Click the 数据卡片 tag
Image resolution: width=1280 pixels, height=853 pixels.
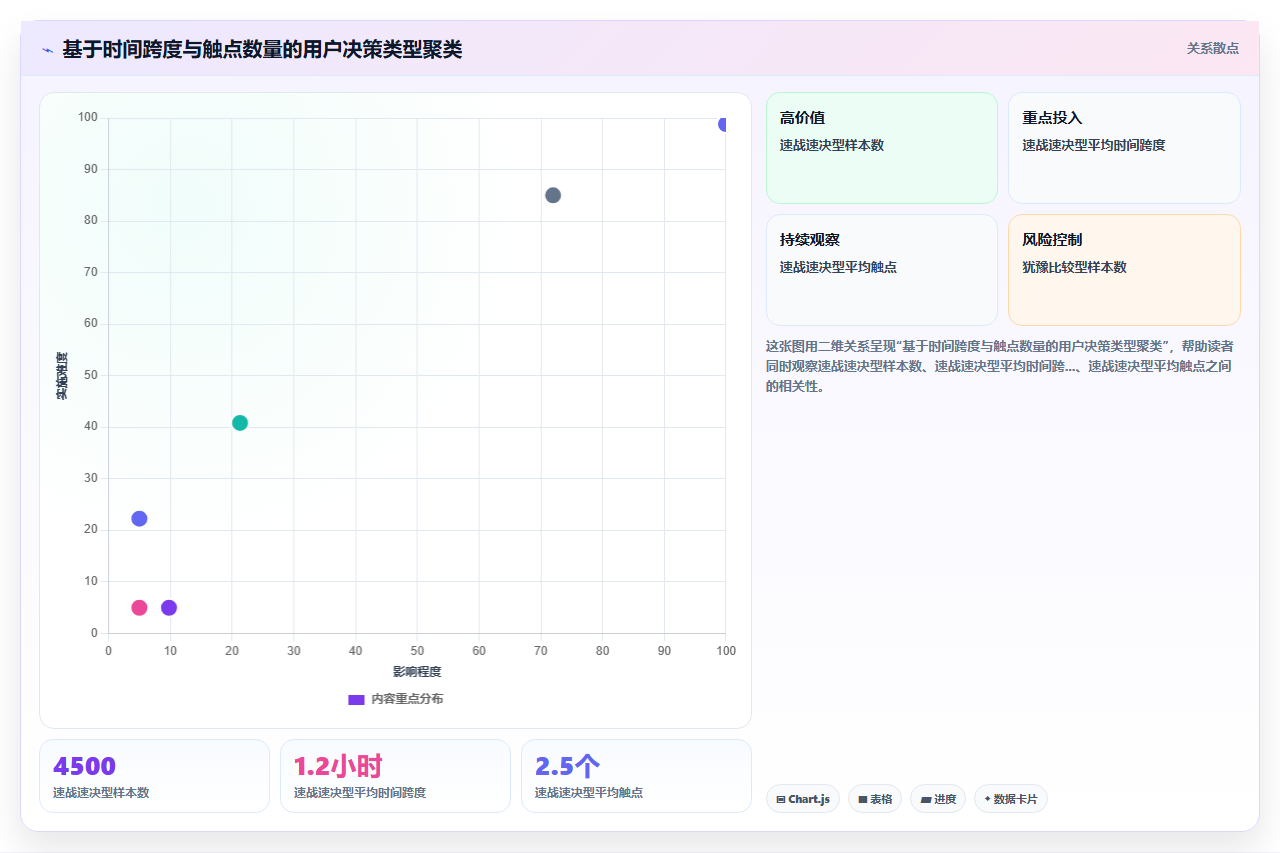[1011, 799]
